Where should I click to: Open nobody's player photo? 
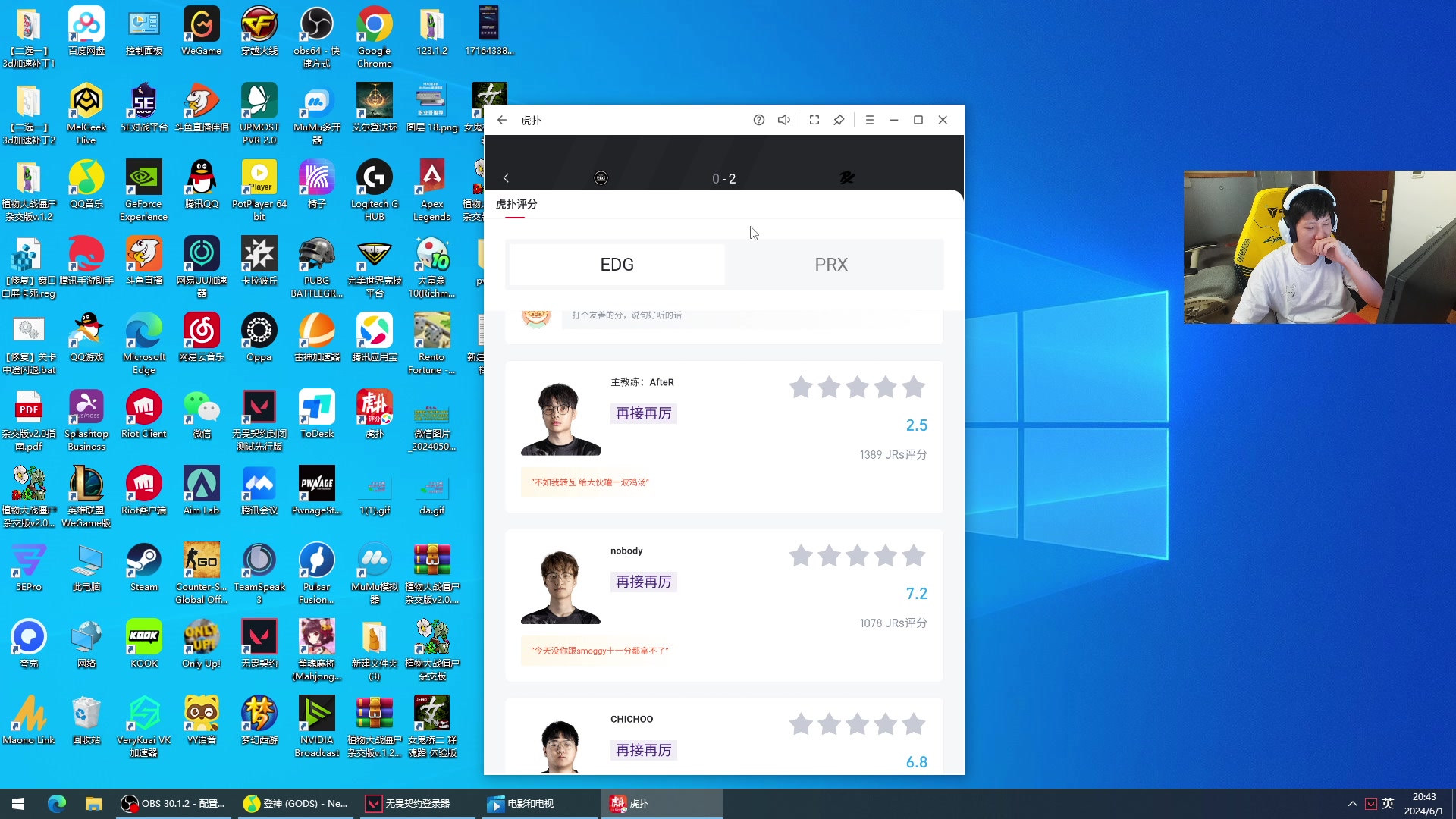click(560, 587)
